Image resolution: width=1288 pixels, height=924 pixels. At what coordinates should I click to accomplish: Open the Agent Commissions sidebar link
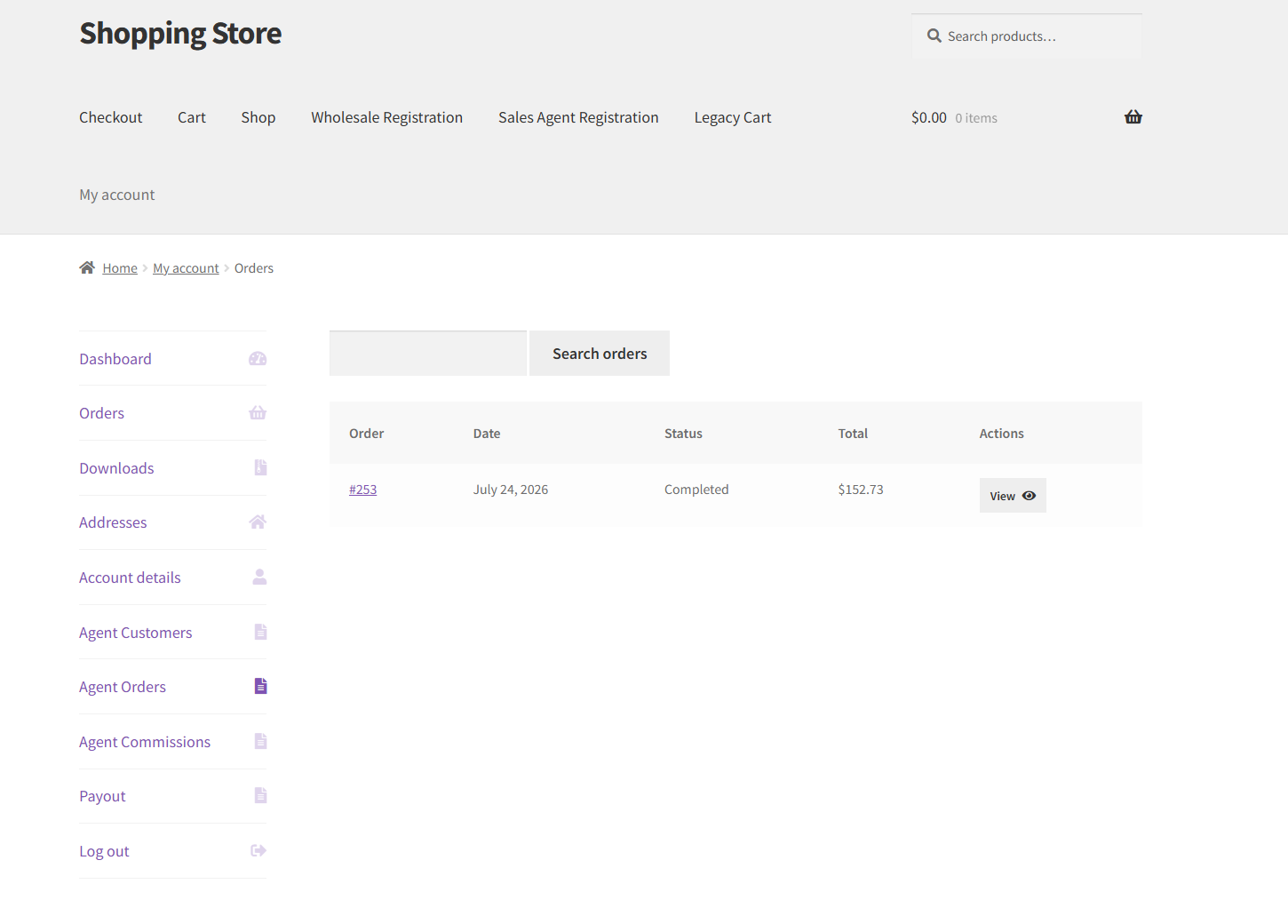145,742
